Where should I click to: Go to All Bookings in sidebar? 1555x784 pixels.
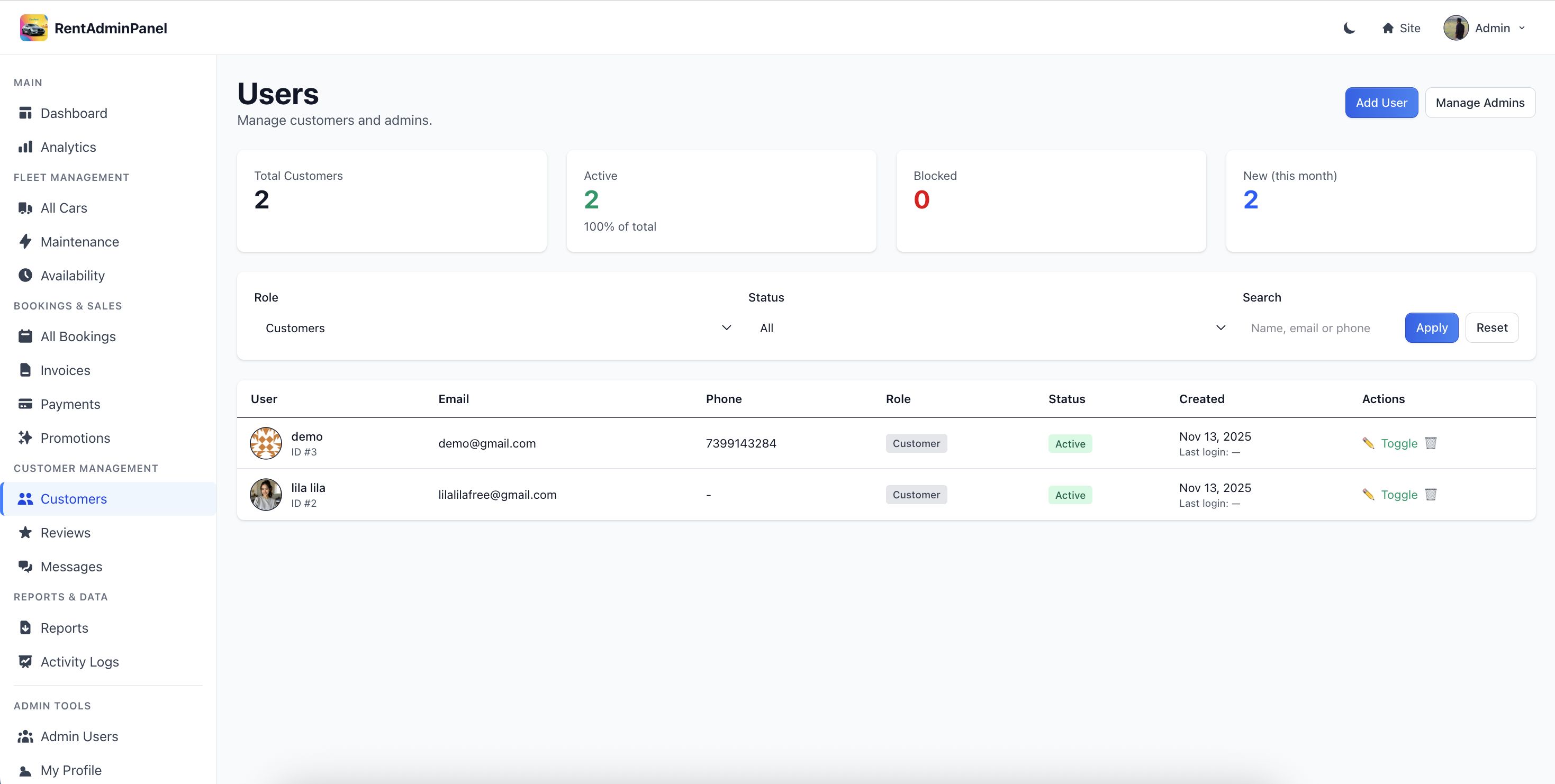[x=78, y=336]
